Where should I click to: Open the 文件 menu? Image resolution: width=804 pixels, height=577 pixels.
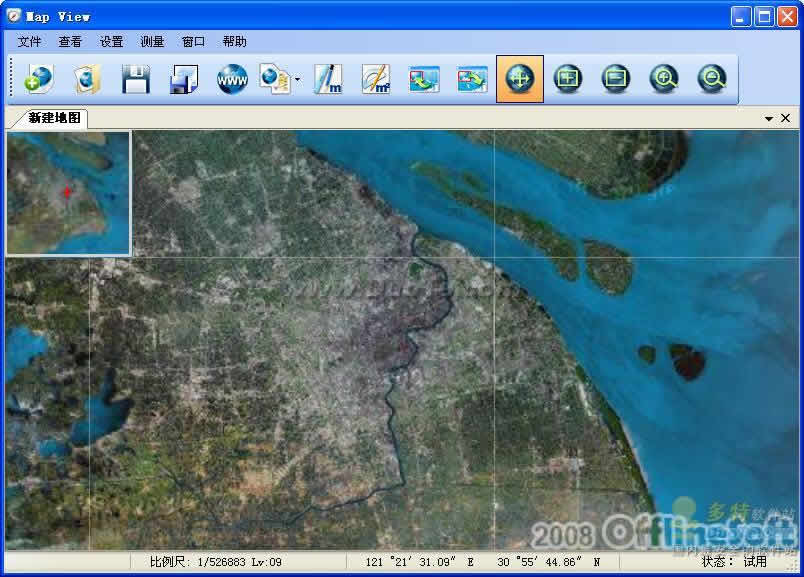[x=30, y=42]
